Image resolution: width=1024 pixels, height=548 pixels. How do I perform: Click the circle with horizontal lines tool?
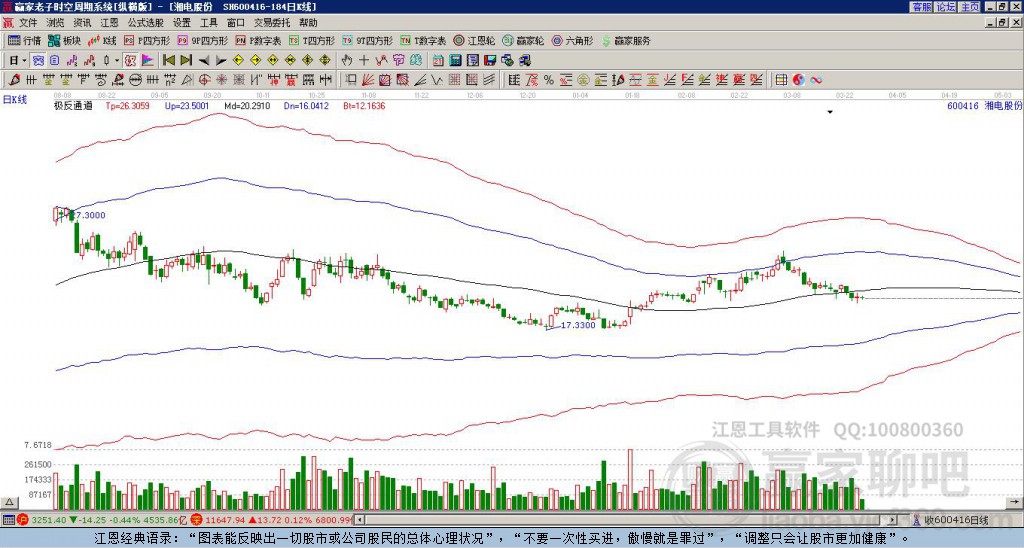[135, 80]
